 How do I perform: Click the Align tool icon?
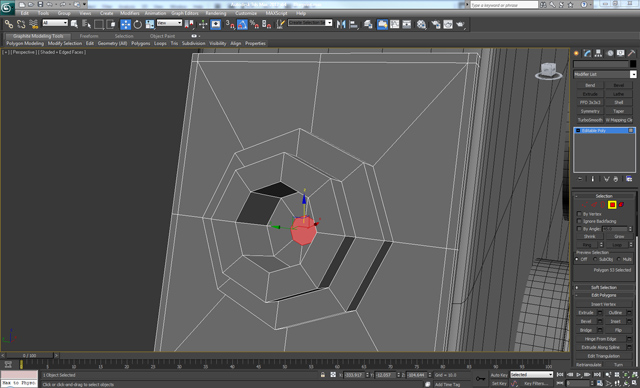pyautogui.click(x=353, y=24)
